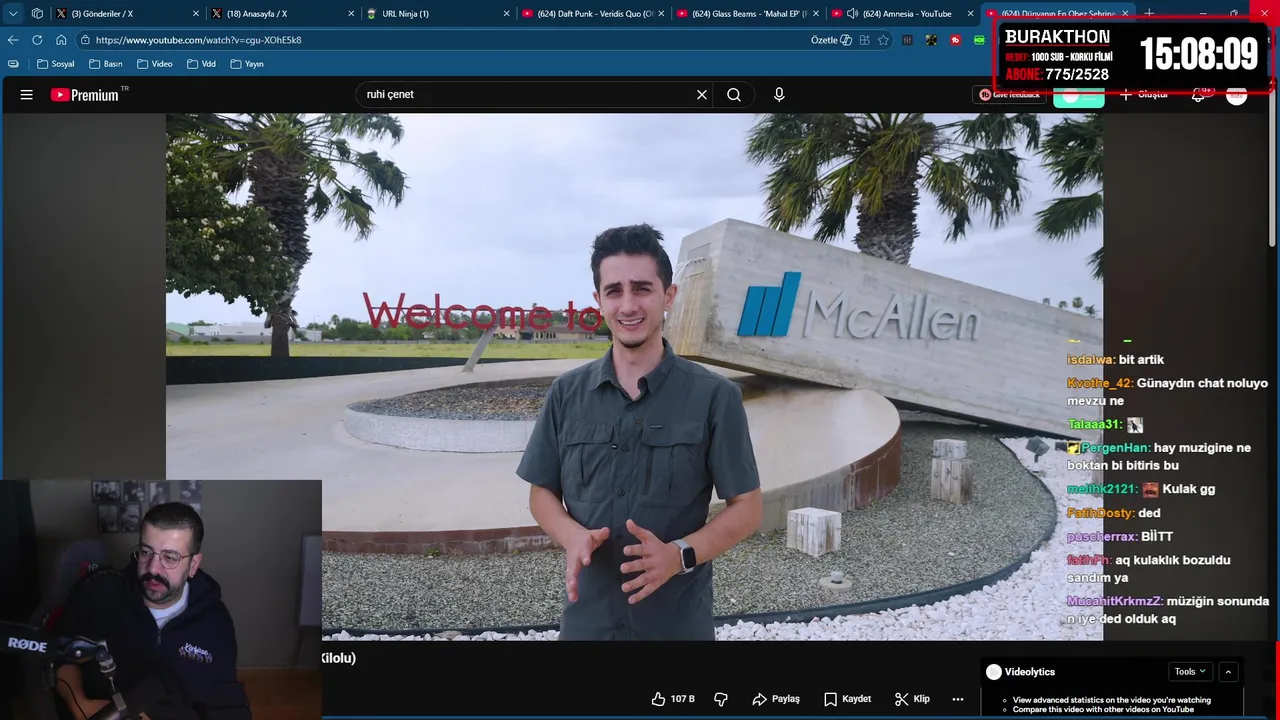Click chat message 'bit artik'
Image resolution: width=1280 pixels, height=720 pixels.
[x=1141, y=360]
